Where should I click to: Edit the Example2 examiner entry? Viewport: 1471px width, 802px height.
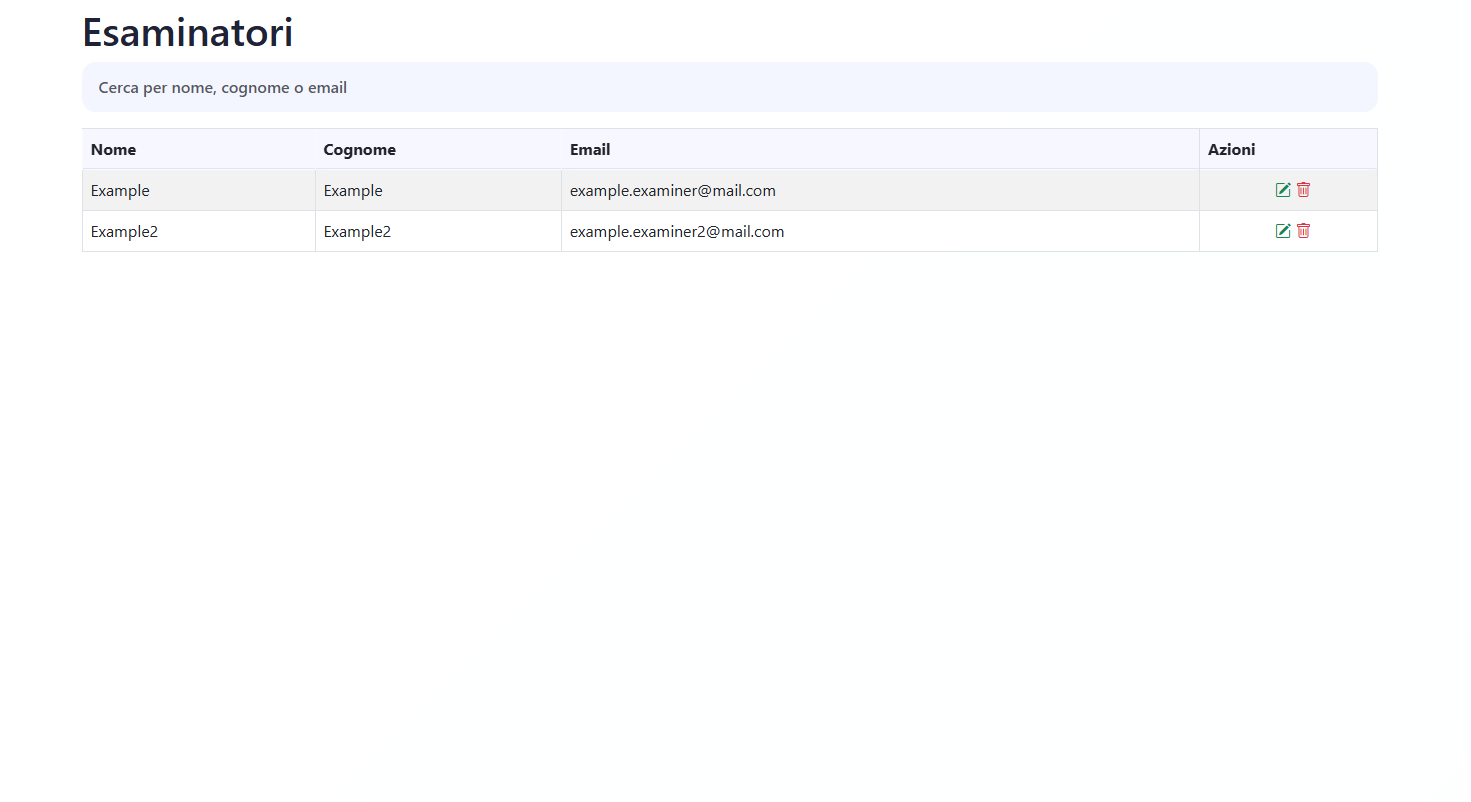pyautogui.click(x=1282, y=231)
